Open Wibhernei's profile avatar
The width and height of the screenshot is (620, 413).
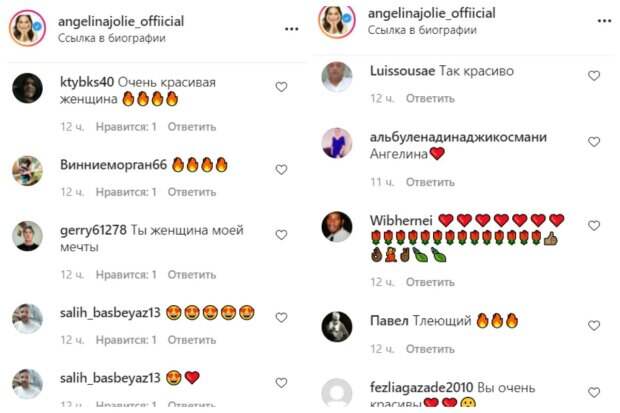(336, 227)
